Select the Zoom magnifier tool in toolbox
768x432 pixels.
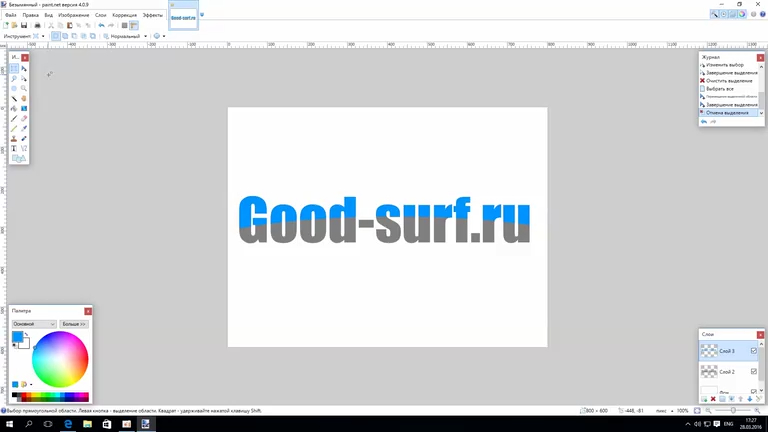coord(24,89)
